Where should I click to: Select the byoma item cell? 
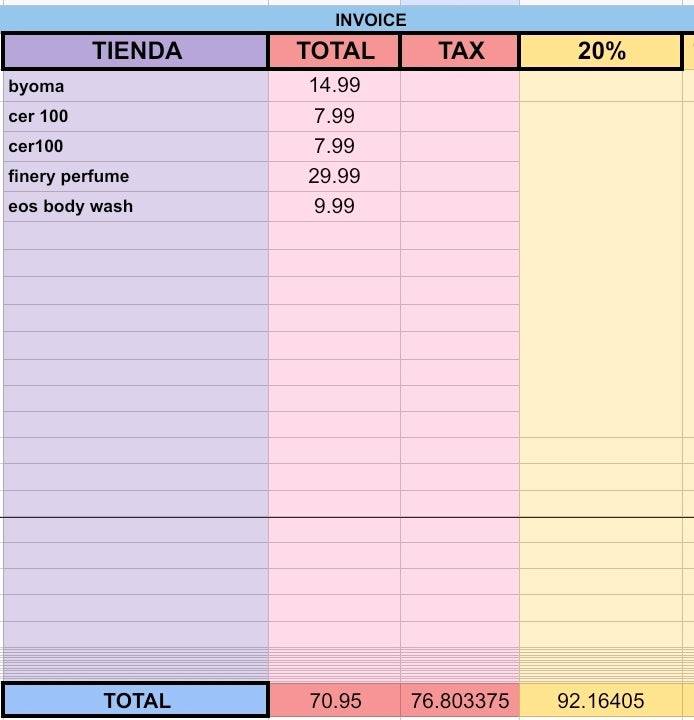point(136,86)
